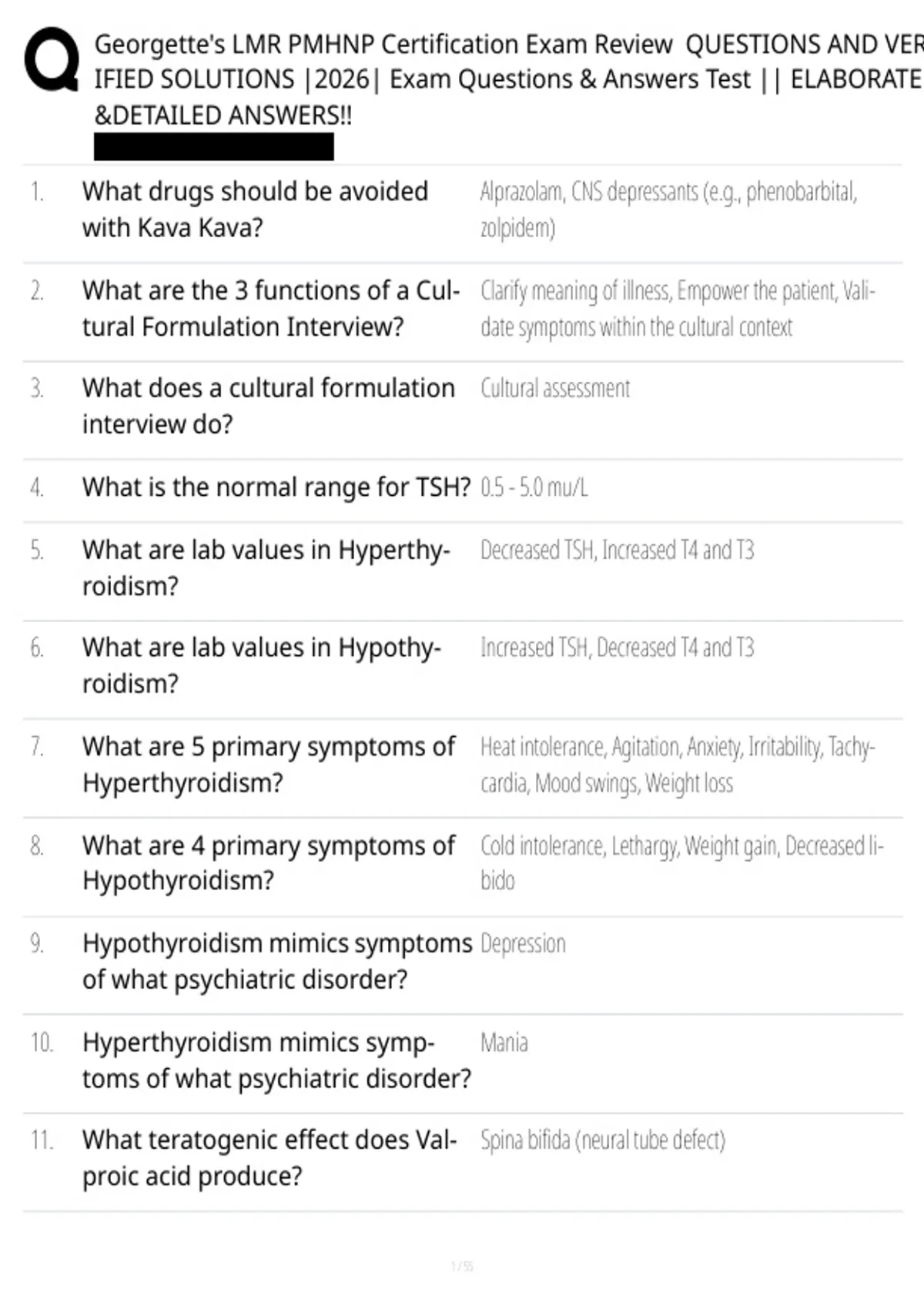Screen dimensions: 924x1309
Task: Click the 'Depression' answer
Action: pos(523,943)
